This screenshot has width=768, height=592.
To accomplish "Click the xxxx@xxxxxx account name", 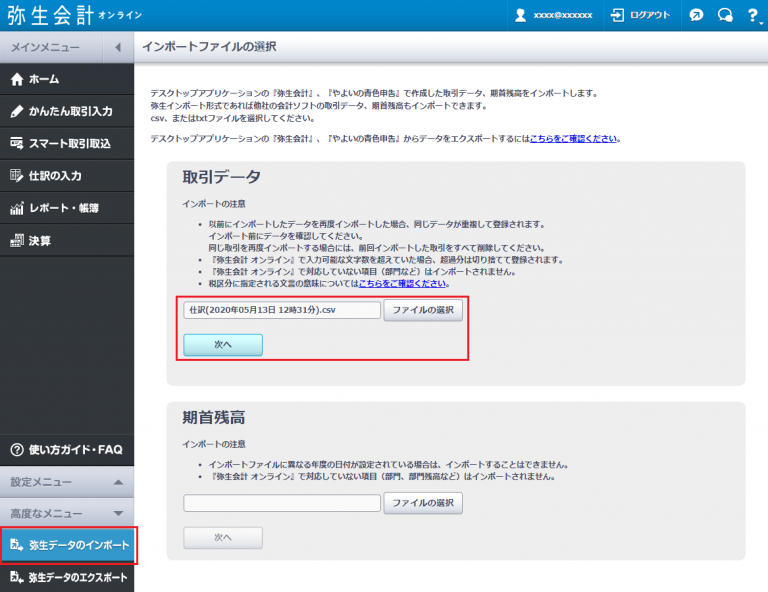I will coord(563,16).
